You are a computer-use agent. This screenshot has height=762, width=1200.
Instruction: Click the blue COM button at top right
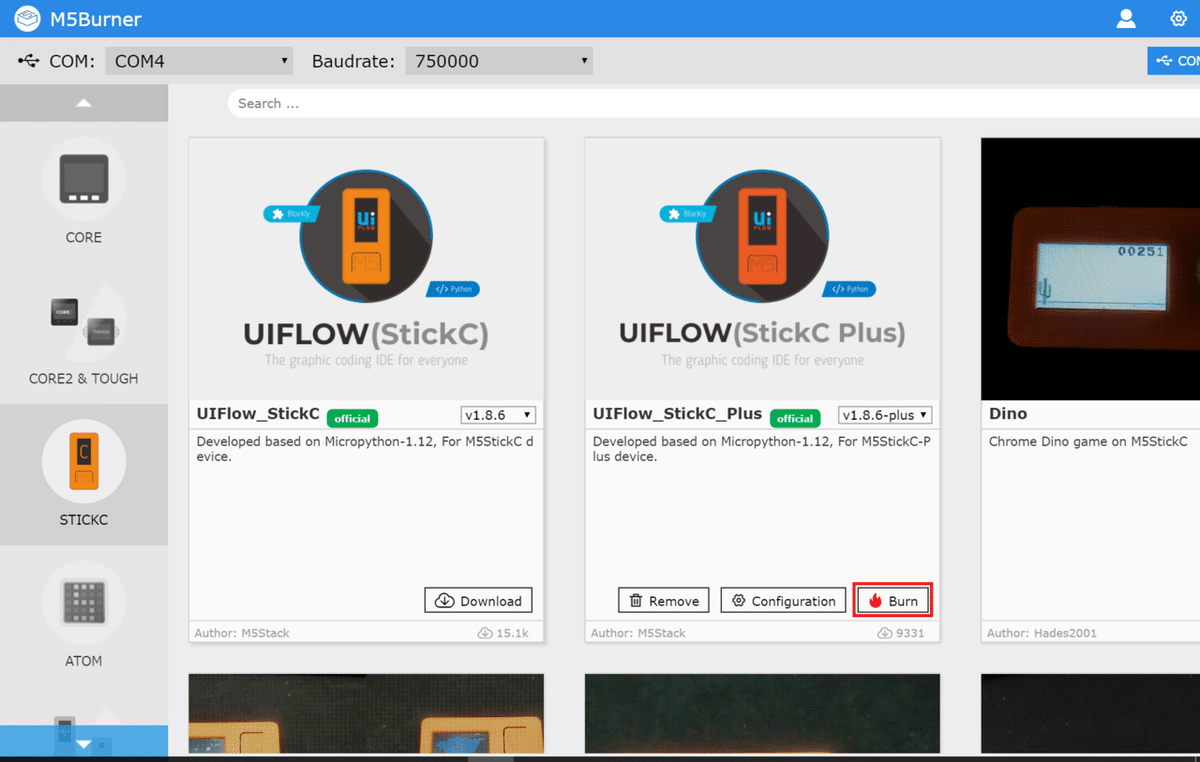(1174, 61)
